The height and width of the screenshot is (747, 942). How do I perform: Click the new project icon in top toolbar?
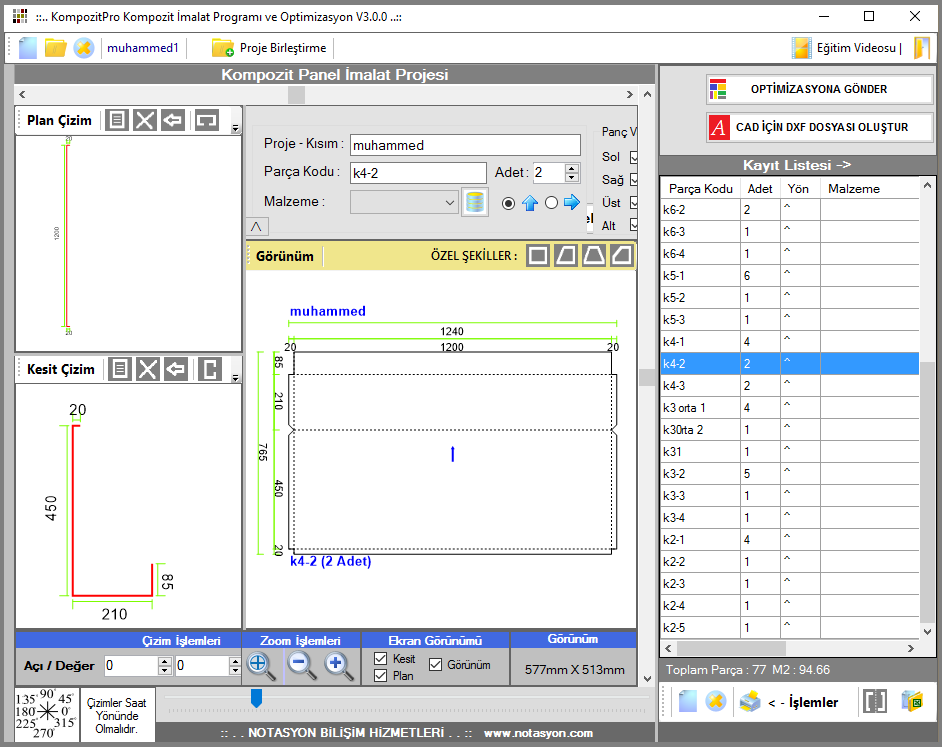coord(28,48)
